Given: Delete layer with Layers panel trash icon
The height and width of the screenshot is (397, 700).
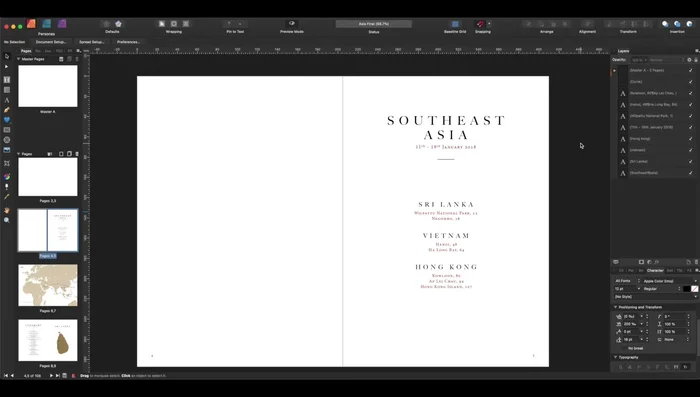Looking at the screenshot, I should tap(696, 262).
